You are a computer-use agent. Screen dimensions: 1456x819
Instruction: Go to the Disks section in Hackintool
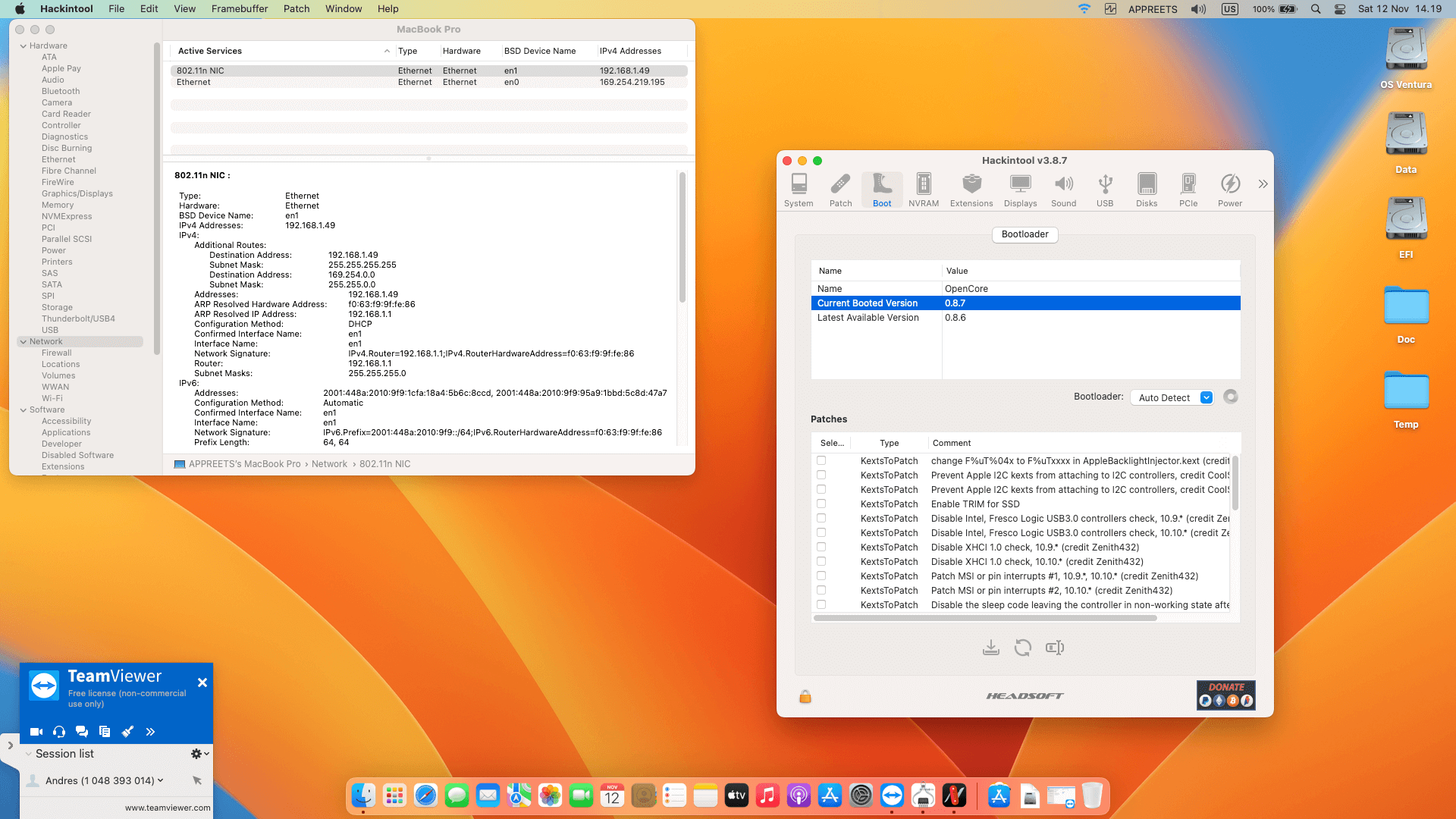[x=1147, y=190]
